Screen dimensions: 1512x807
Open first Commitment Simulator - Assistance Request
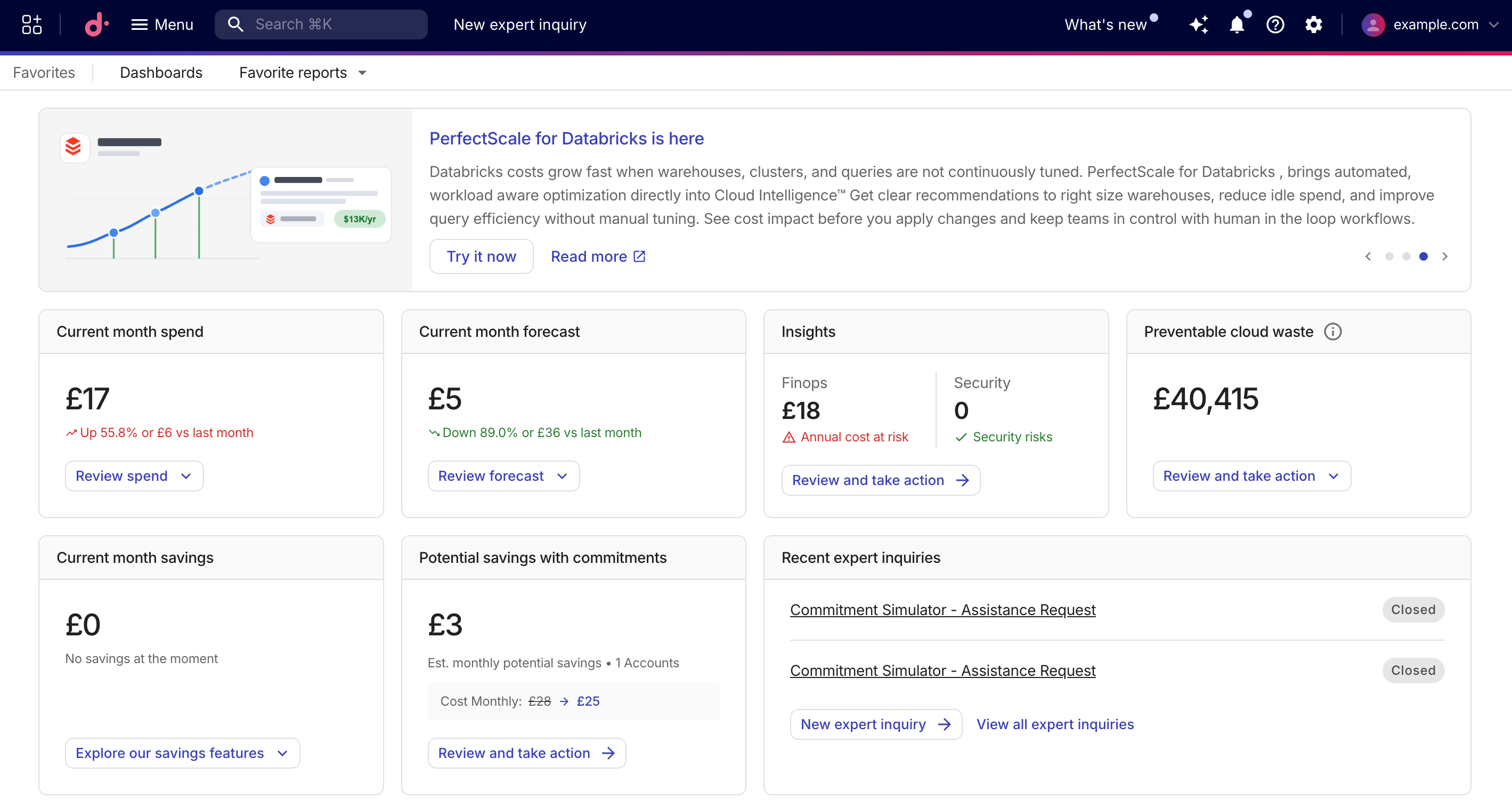(942, 610)
